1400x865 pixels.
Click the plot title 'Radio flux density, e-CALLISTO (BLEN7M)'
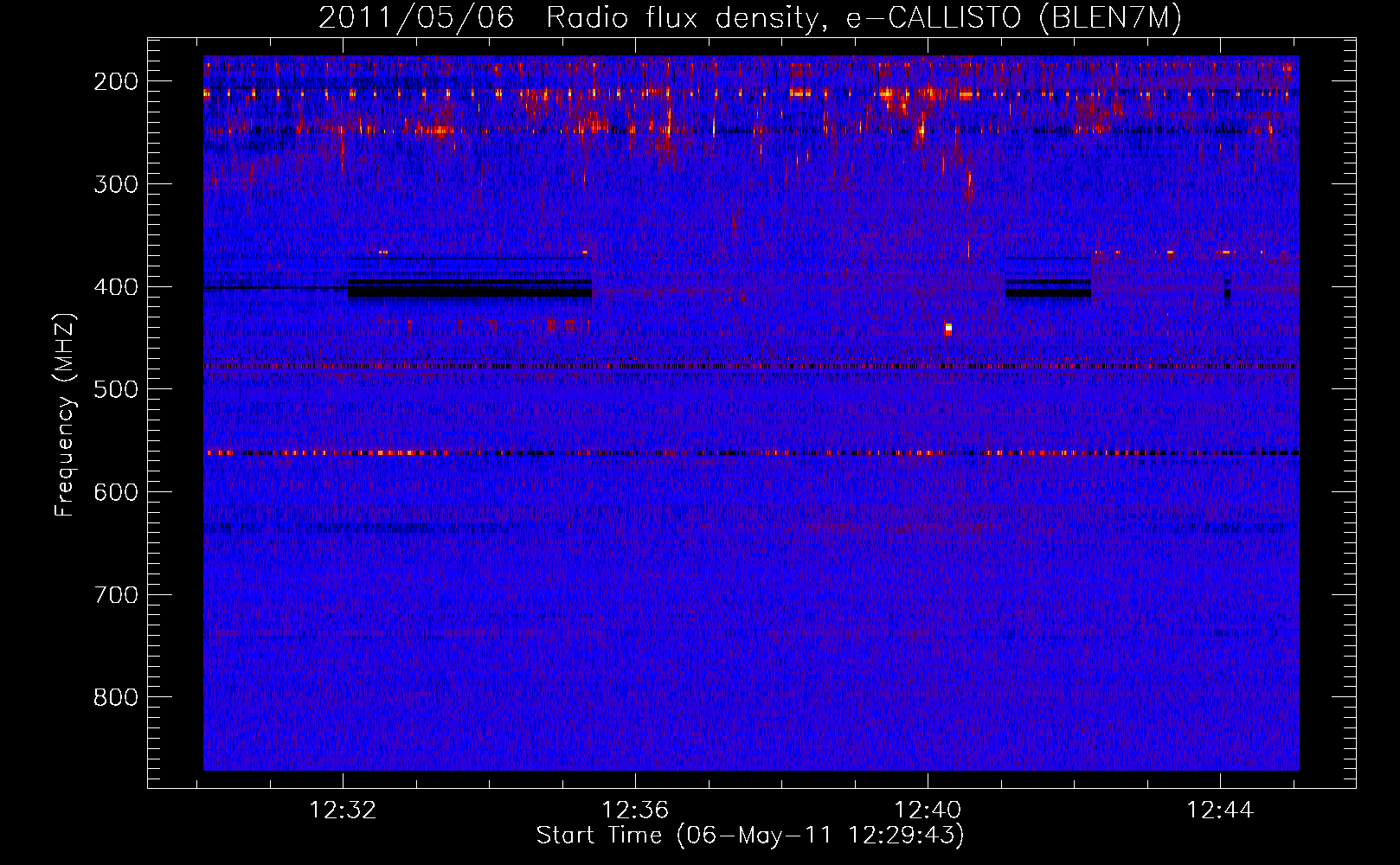pyautogui.click(x=864, y=17)
